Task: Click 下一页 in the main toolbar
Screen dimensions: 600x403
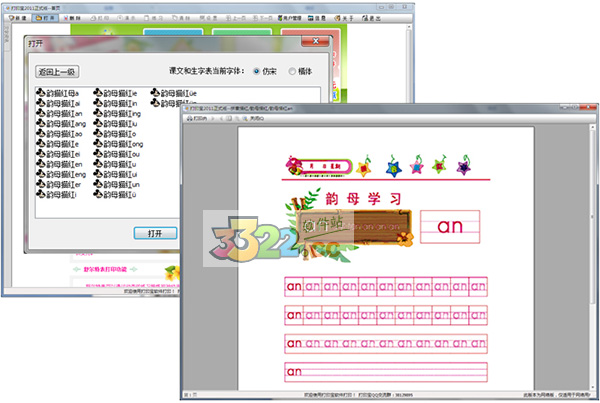Action: [x=262, y=18]
